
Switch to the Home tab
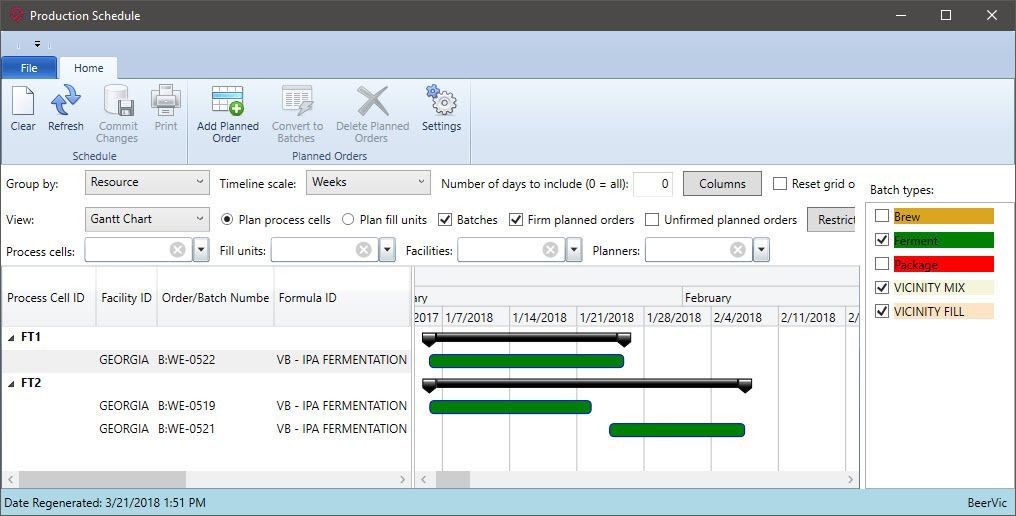coord(88,68)
